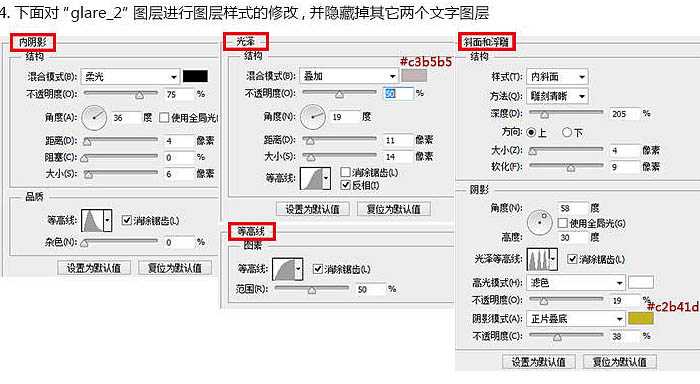Click Inner Shadow noise field showing 0
700x384 pixels.
179,242
